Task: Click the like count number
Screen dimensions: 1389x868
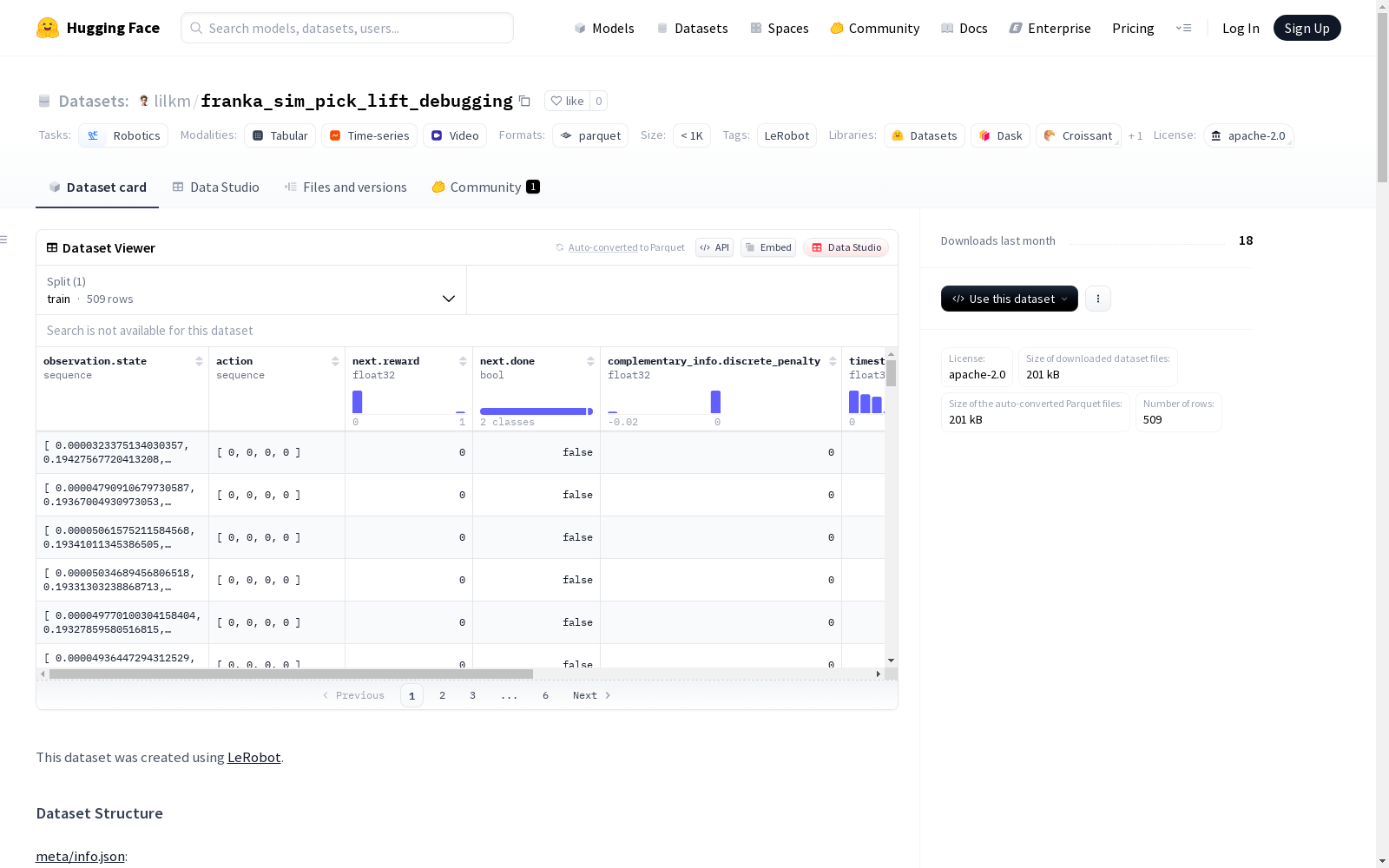Action: point(598,101)
